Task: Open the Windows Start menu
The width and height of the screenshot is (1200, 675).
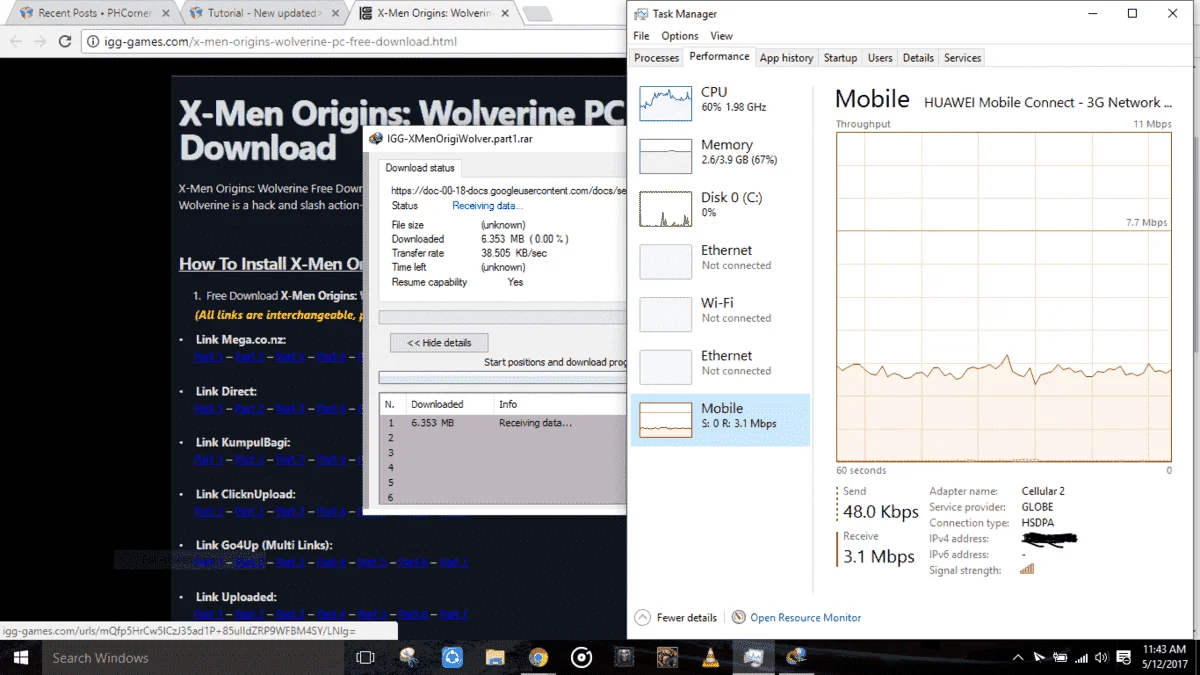Action: 20,657
